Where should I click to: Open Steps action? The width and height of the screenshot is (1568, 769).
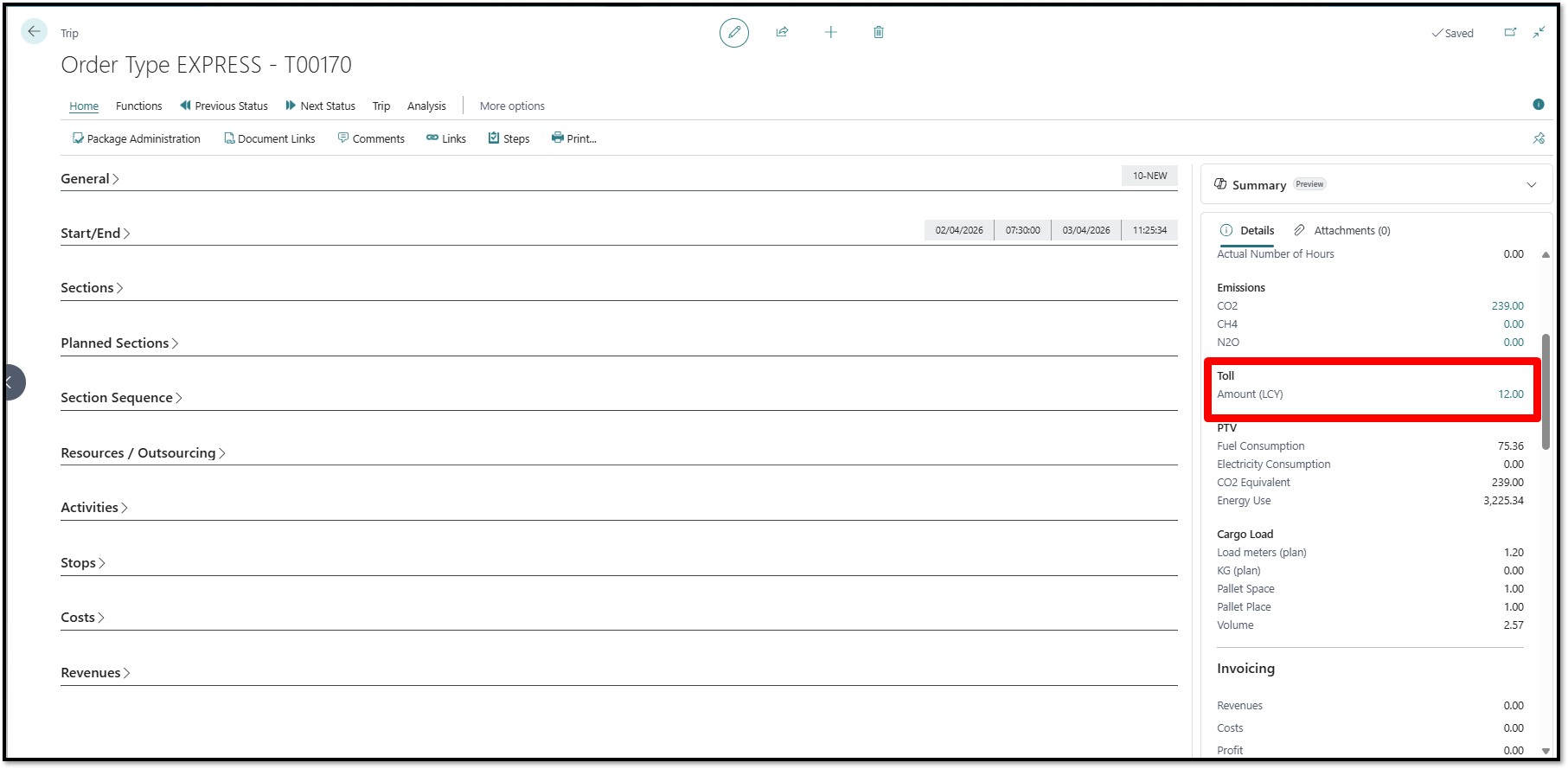(x=509, y=138)
